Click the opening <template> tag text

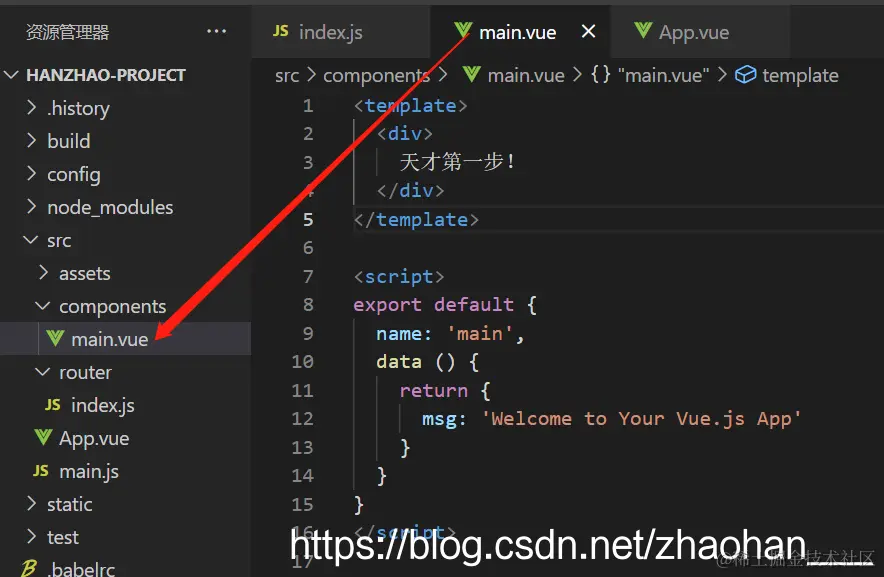coord(410,105)
